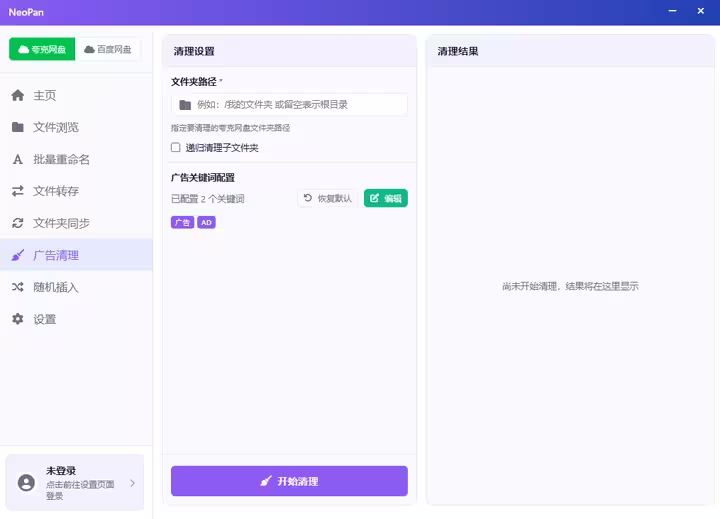Click the AD keyword tag
This screenshot has height=519, width=720.
(x=206, y=223)
